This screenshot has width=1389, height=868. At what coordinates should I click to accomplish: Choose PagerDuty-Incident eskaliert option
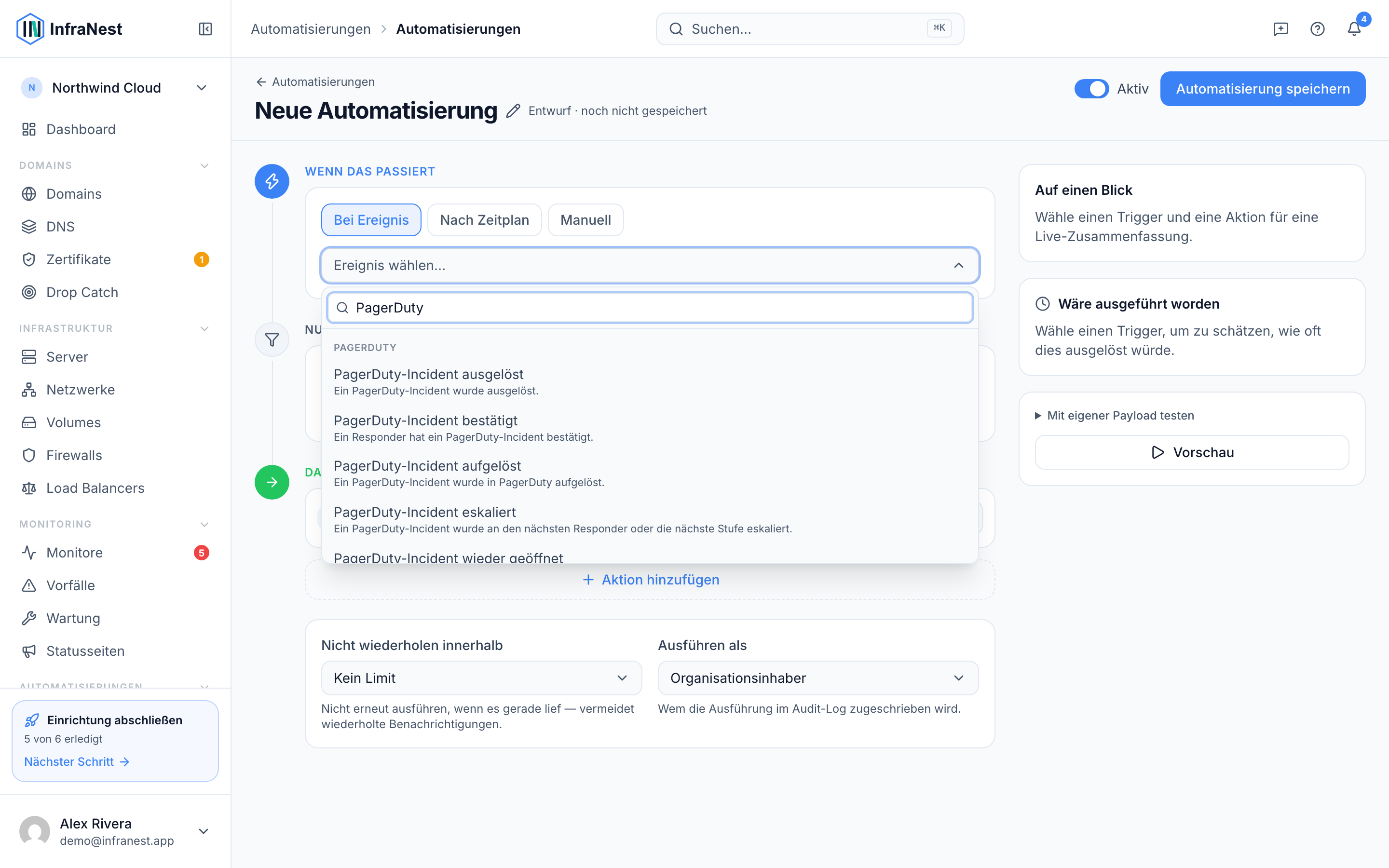point(650,519)
